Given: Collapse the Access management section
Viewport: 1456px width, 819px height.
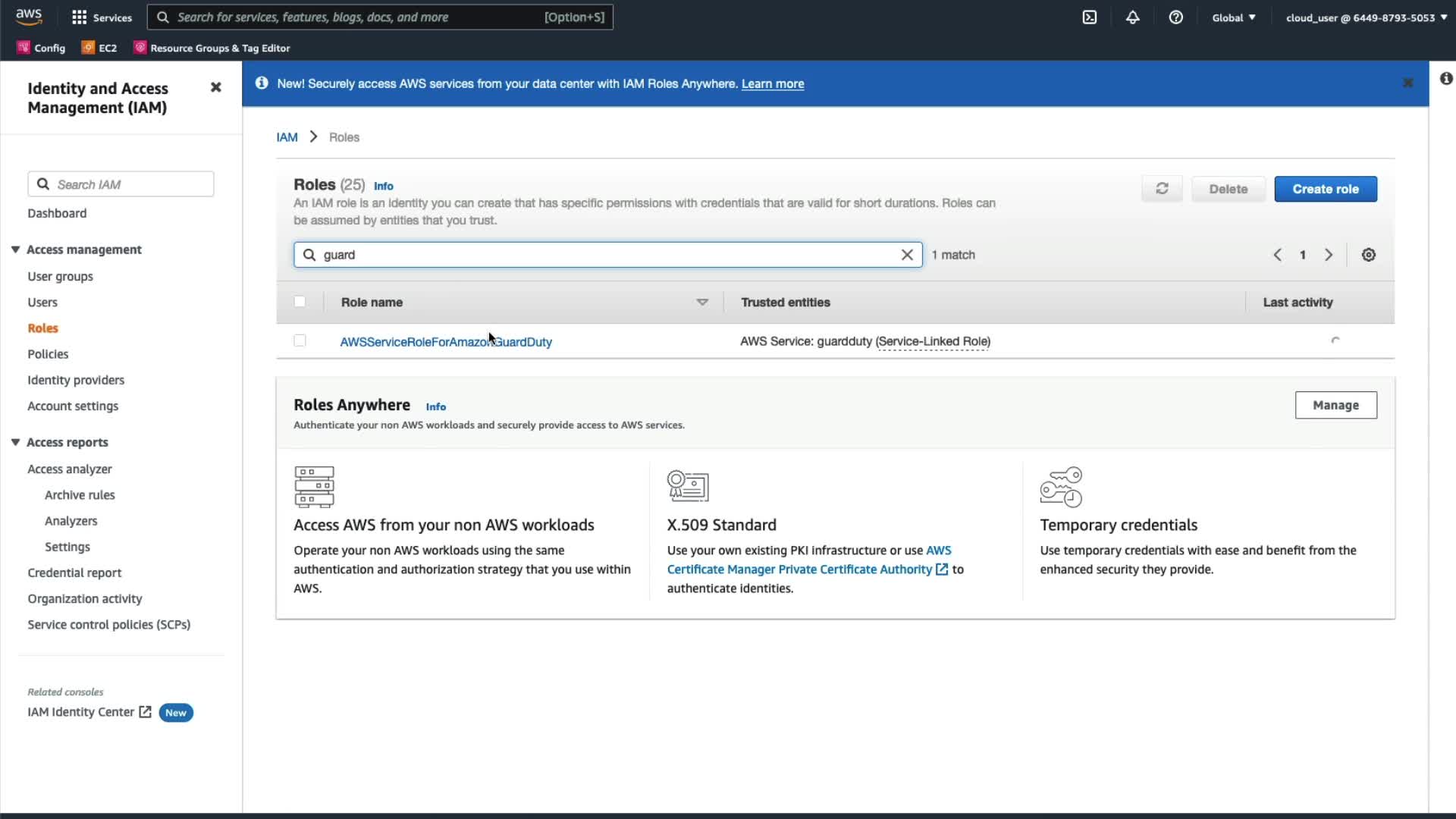Looking at the screenshot, I should (15, 249).
